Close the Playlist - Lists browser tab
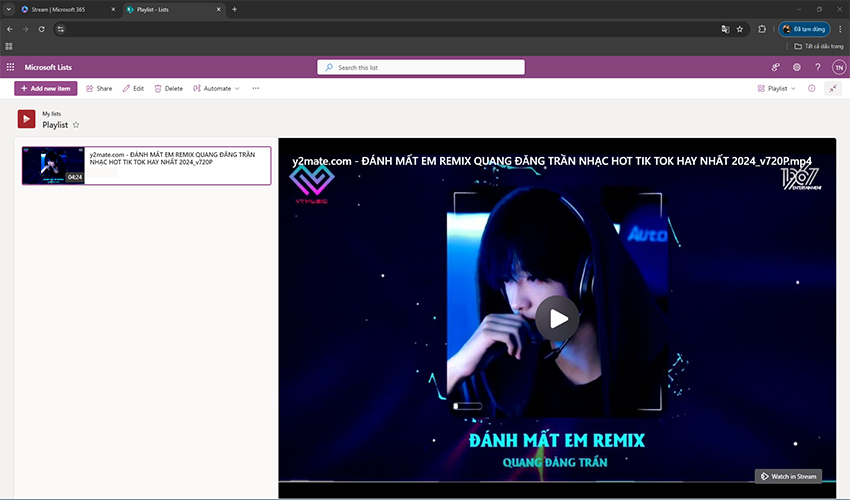Viewport: 850px width, 500px height. [x=218, y=9]
